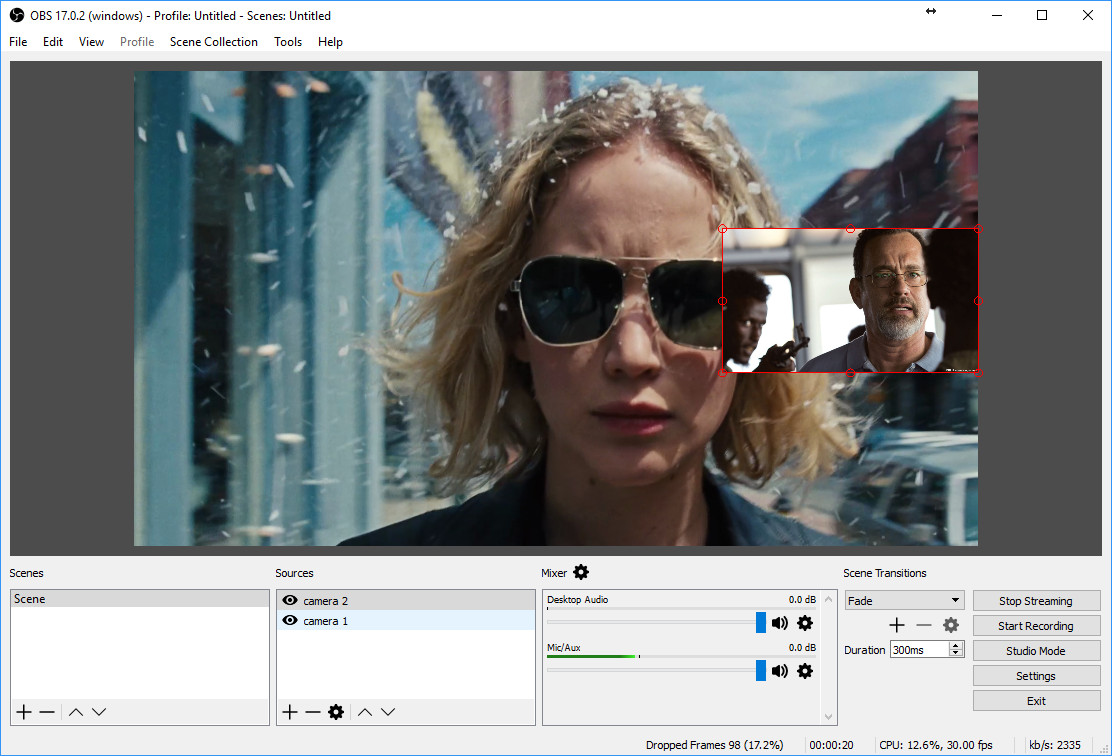Open Mixer settings gear beside Mixer label
1112x756 pixels.
(x=581, y=572)
